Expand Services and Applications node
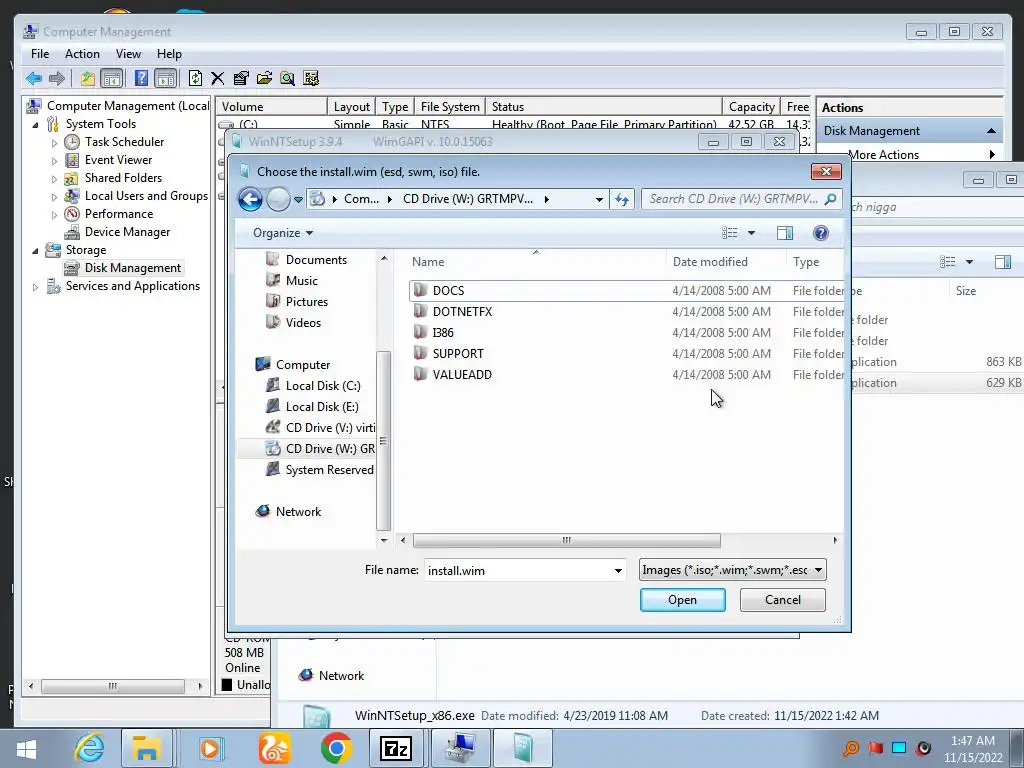Screen dimensions: 1024x768 [x=35, y=287]
